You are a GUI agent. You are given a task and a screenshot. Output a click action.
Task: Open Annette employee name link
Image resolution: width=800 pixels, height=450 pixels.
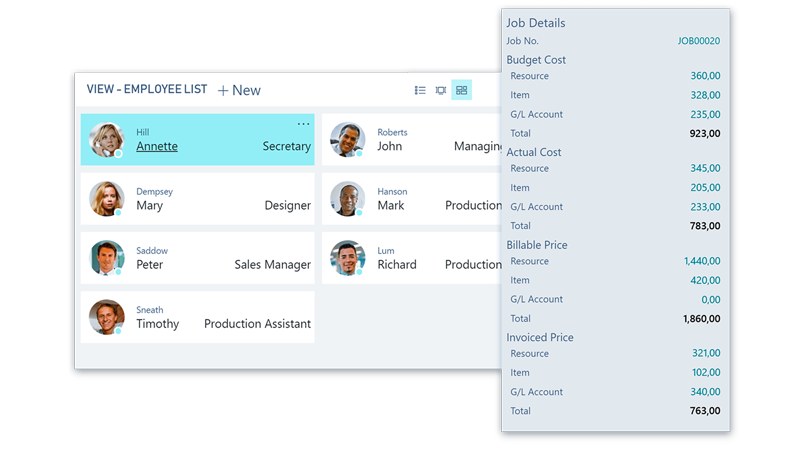pyautogui.click(x=157, y=146)
